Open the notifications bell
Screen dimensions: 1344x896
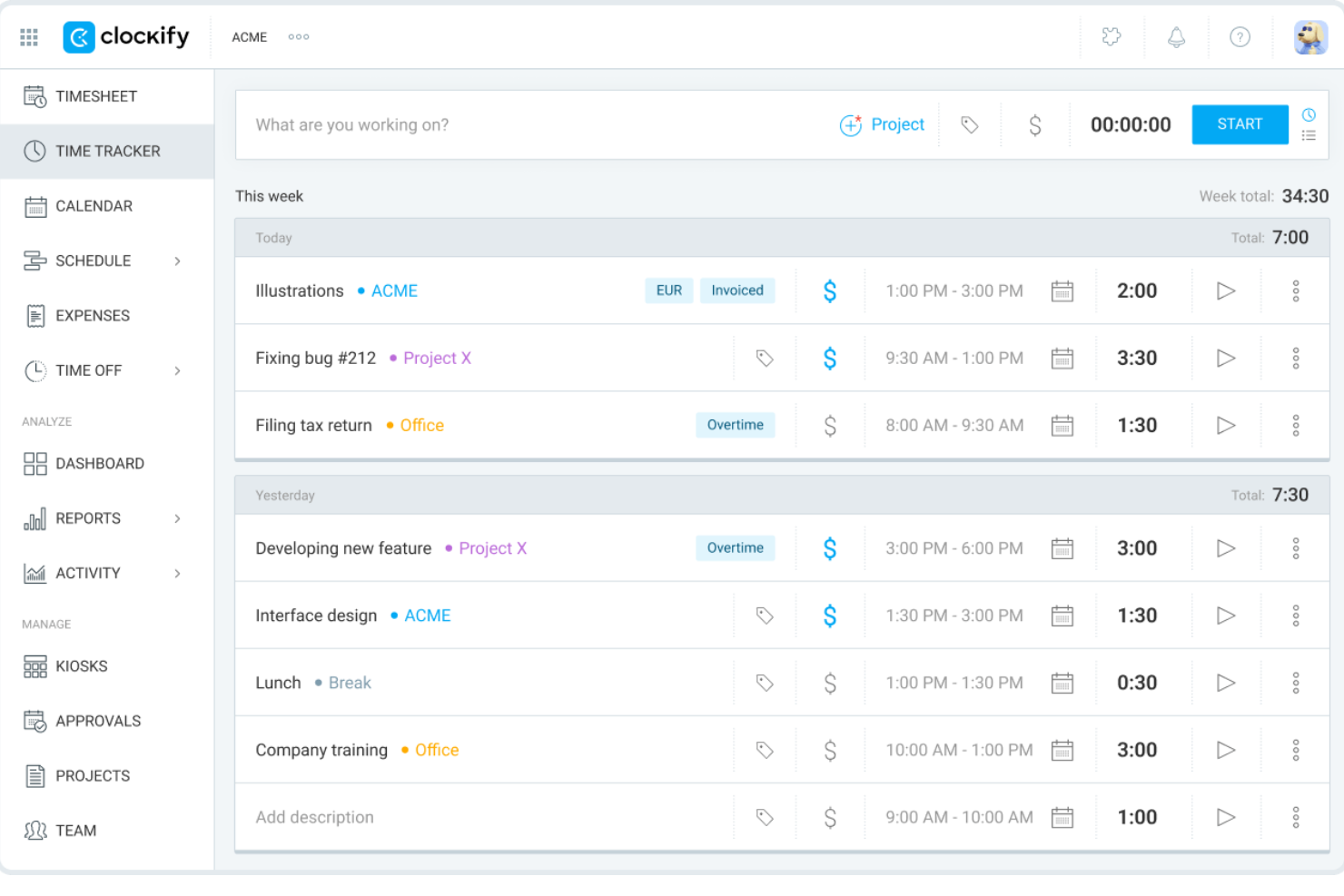pos(1175,37)
